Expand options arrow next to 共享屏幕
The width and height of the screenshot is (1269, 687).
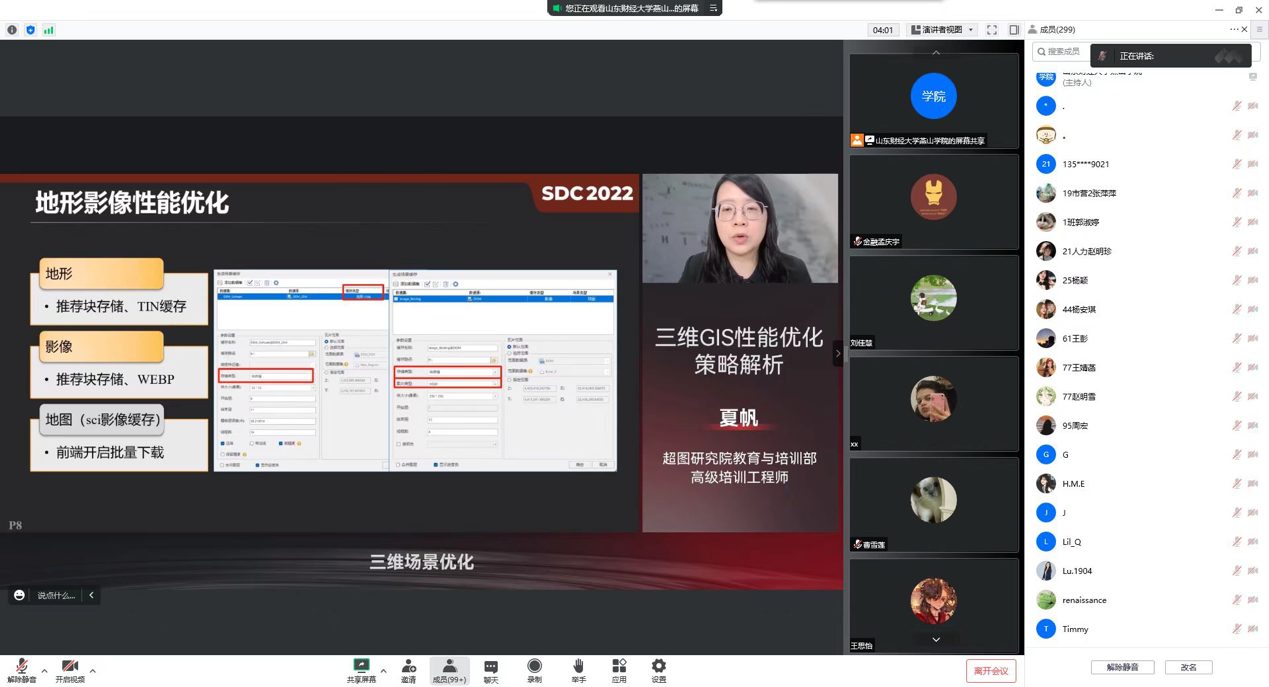pyautogui.click(x=383, y=671)
